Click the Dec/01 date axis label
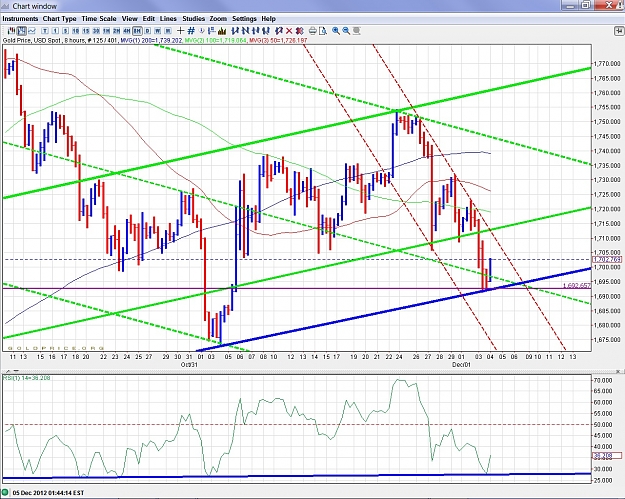625x499 pixels. click(x=461, y=364)
